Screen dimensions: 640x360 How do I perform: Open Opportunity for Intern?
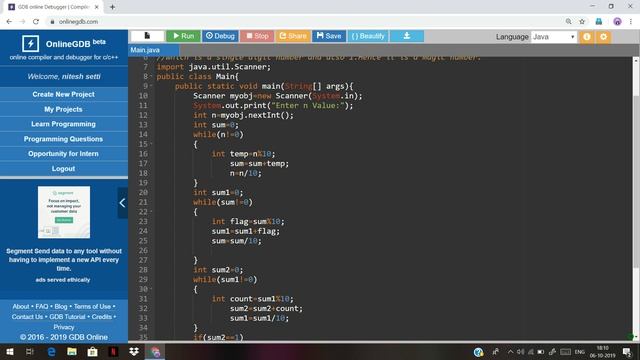pyautogui.click(x=64, y=153)
